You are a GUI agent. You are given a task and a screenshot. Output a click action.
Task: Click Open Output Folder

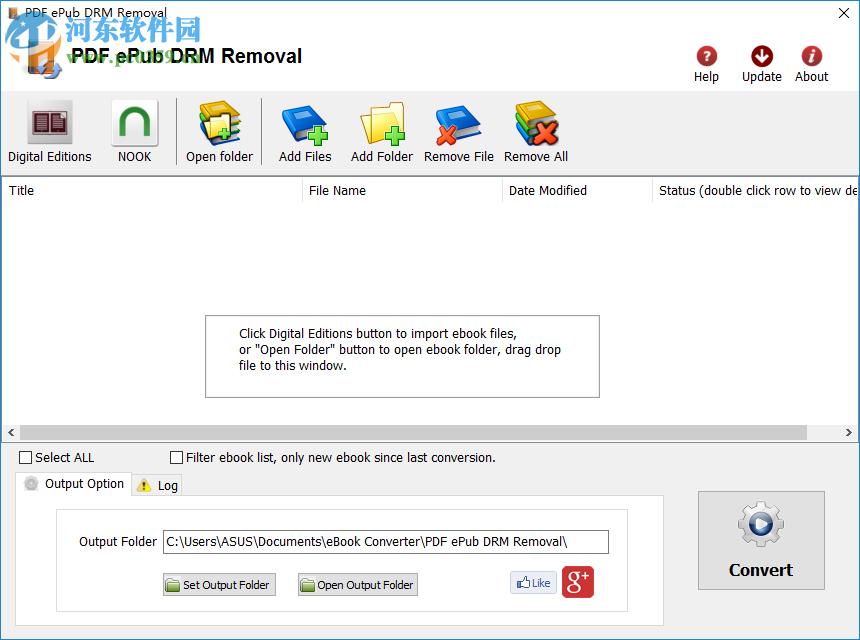pyautogui.click(x=357, y=584)
